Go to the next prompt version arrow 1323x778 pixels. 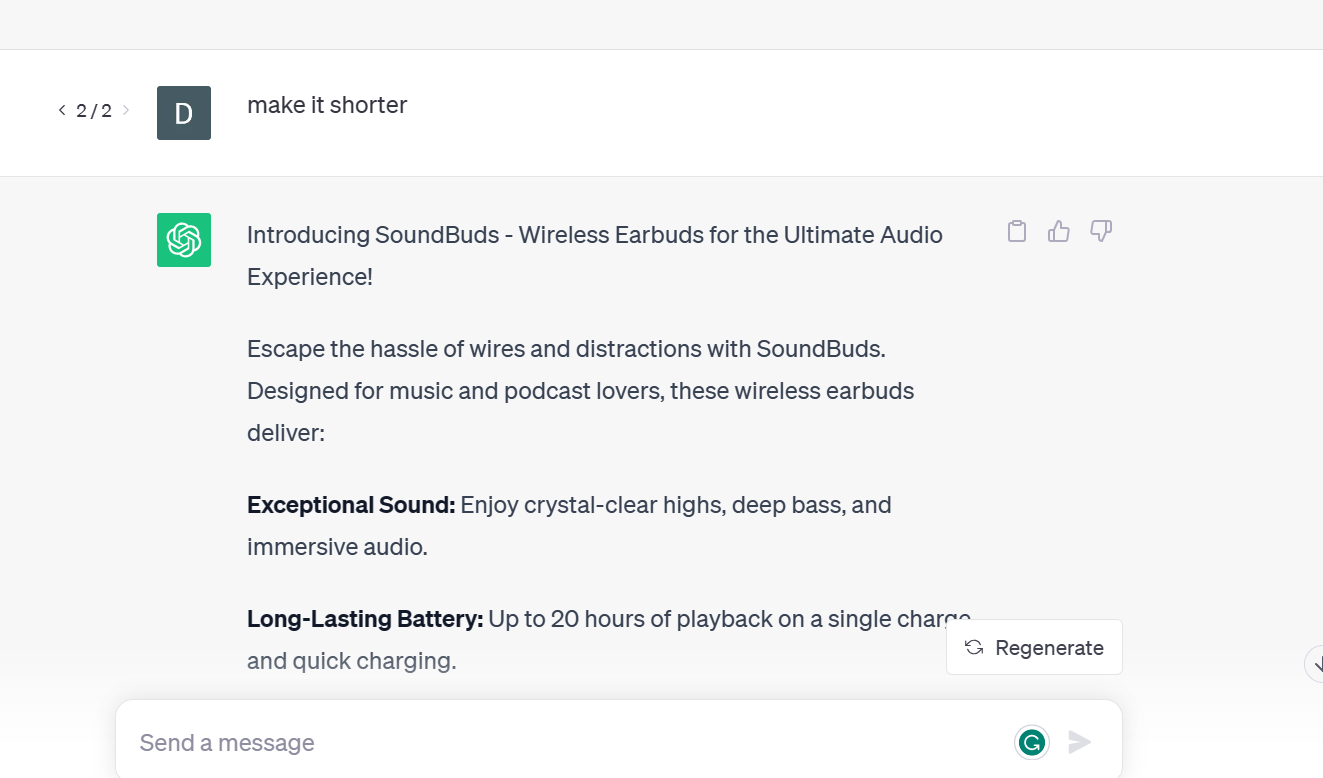pyautogui.click(x=126, y=110)
